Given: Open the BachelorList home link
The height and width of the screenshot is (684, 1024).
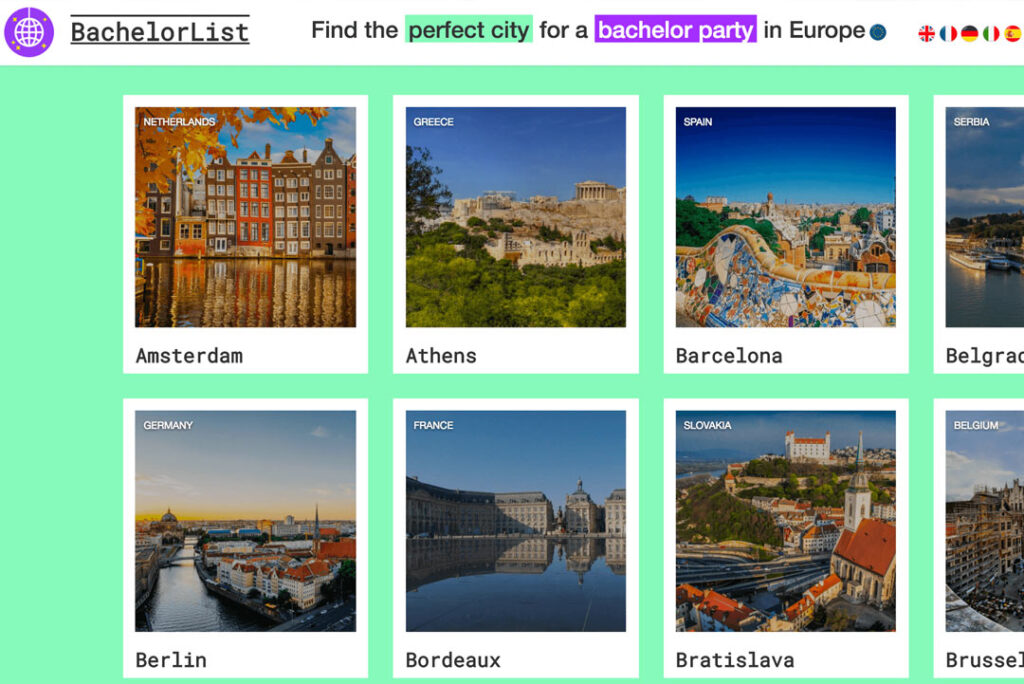Looking at the screenshot, I should coord(160,32).
